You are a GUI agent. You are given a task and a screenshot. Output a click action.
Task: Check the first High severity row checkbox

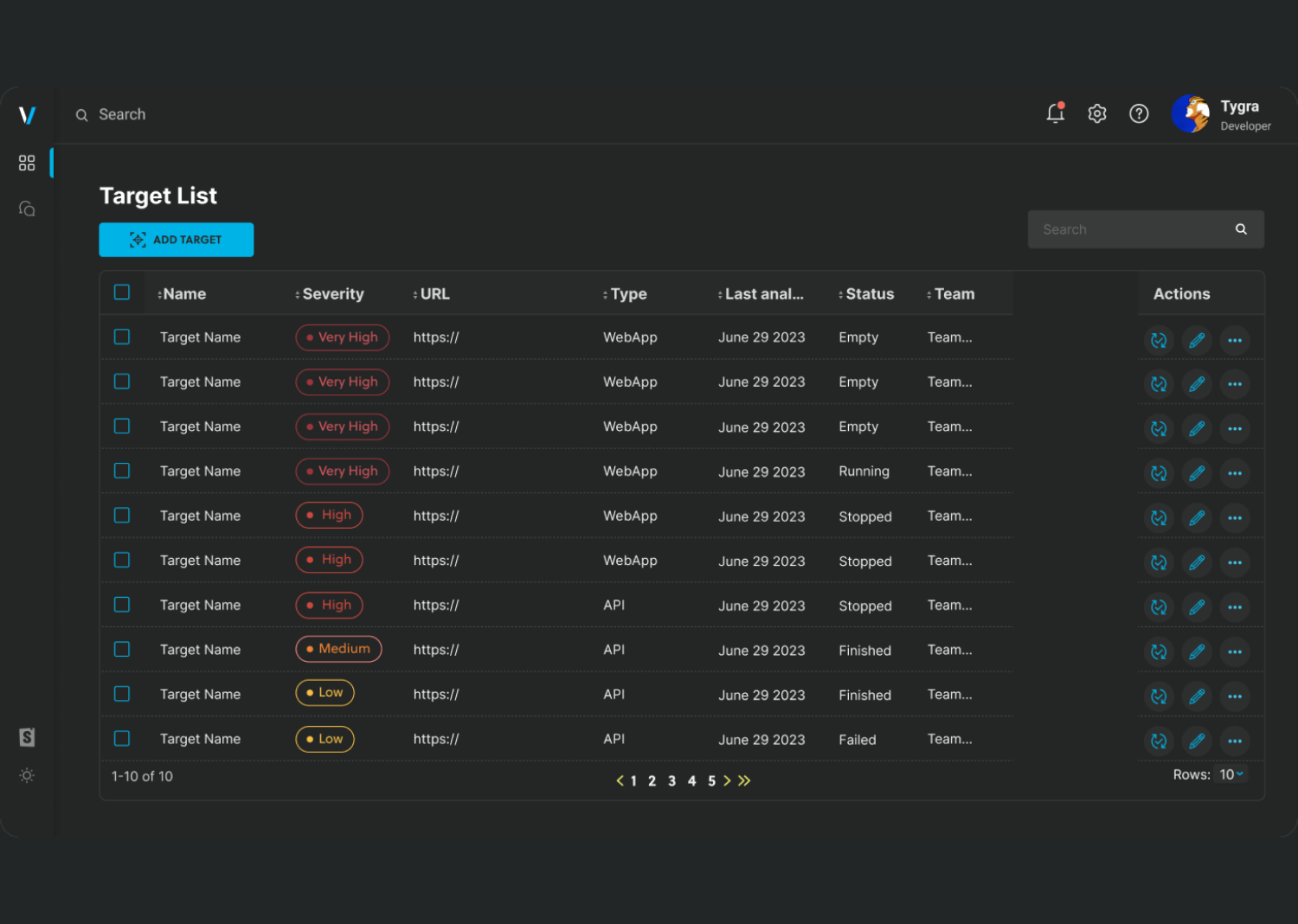122,516
